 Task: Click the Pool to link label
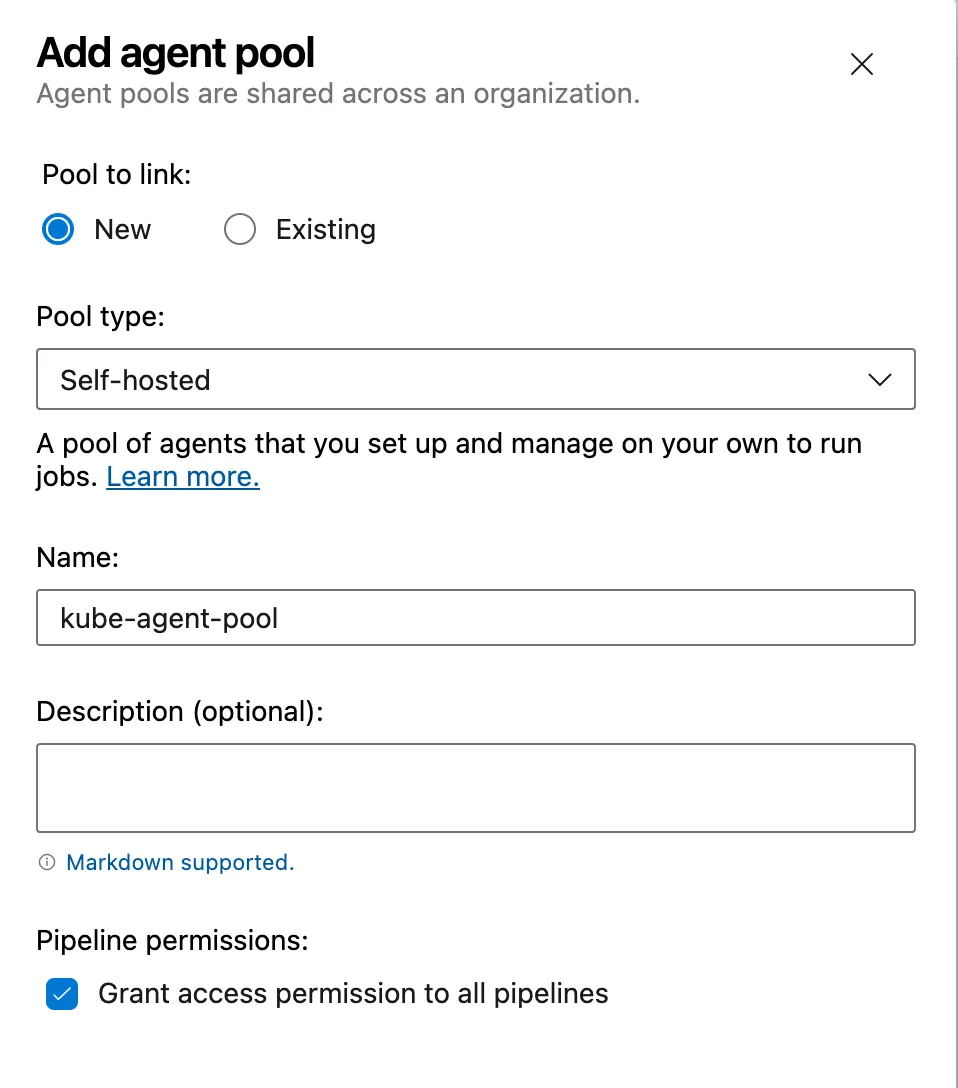click(x=116, y=174)
